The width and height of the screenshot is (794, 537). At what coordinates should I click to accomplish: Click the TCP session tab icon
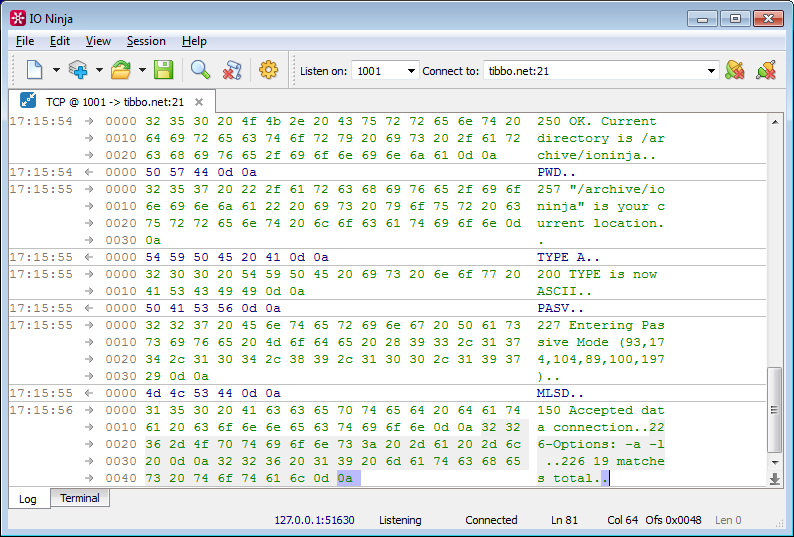coord(28,100)
